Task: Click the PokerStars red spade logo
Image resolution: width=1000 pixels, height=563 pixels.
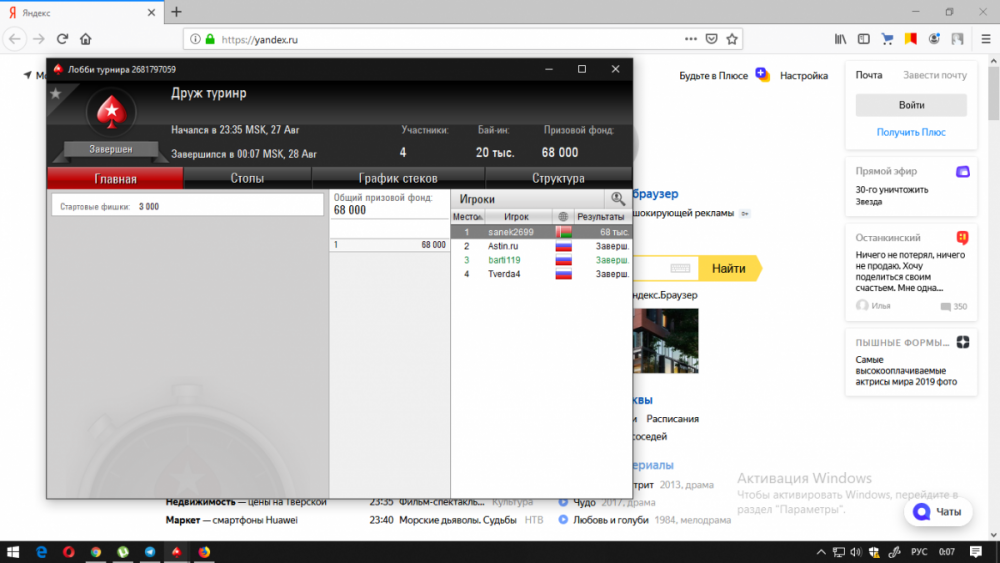Action: click(110, 113)
